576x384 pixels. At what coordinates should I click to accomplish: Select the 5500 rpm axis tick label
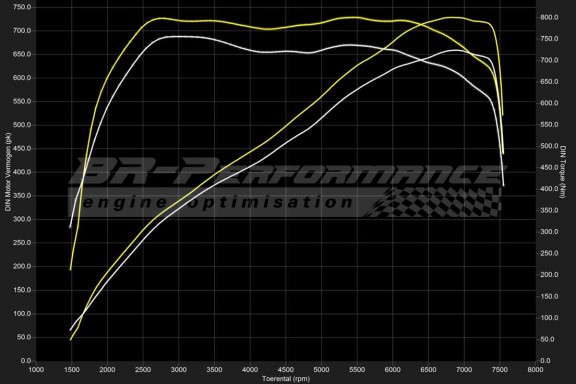click(357, 369)
